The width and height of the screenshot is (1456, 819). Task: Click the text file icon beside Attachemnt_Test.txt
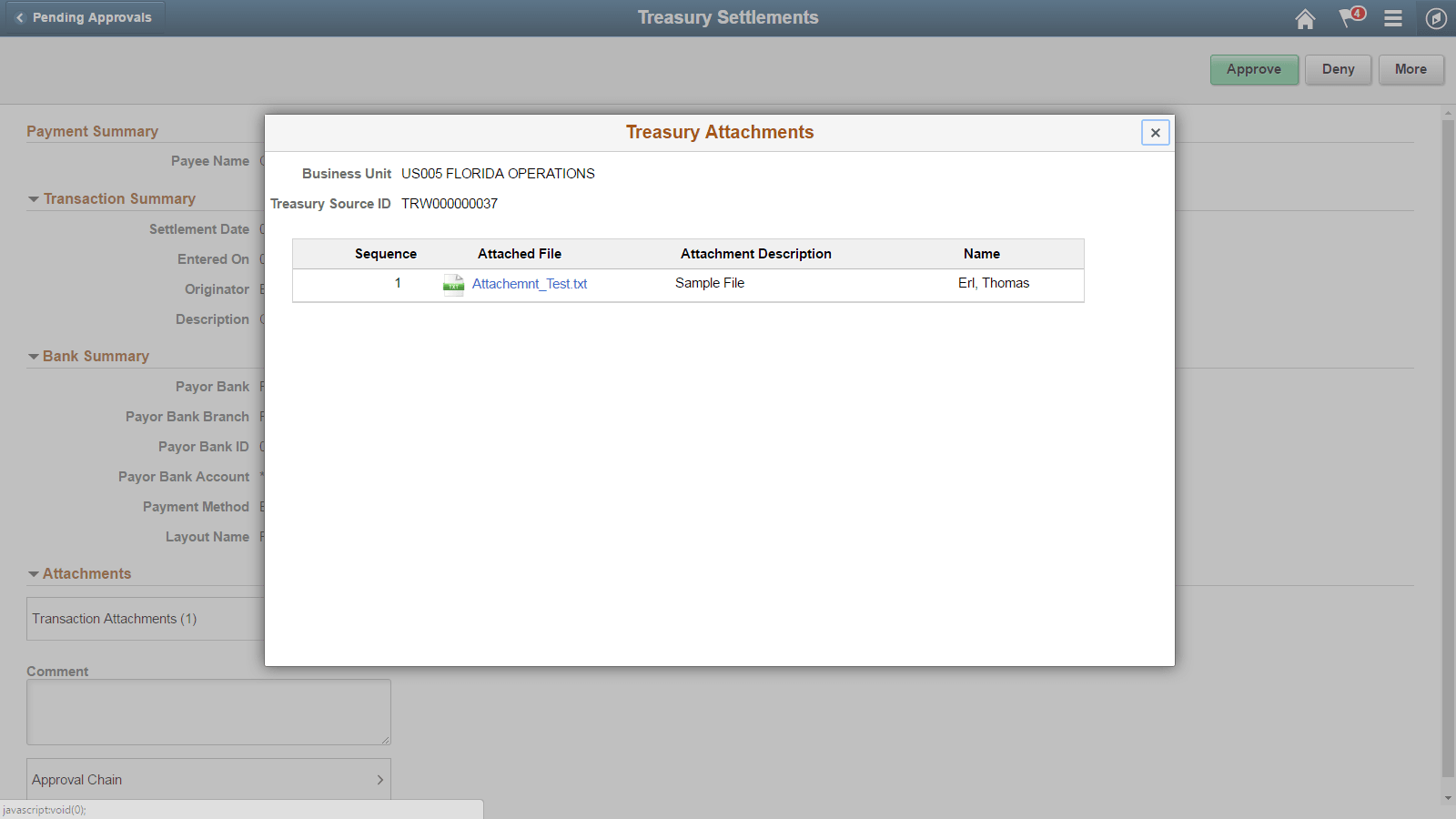click(x=452, y=284)
